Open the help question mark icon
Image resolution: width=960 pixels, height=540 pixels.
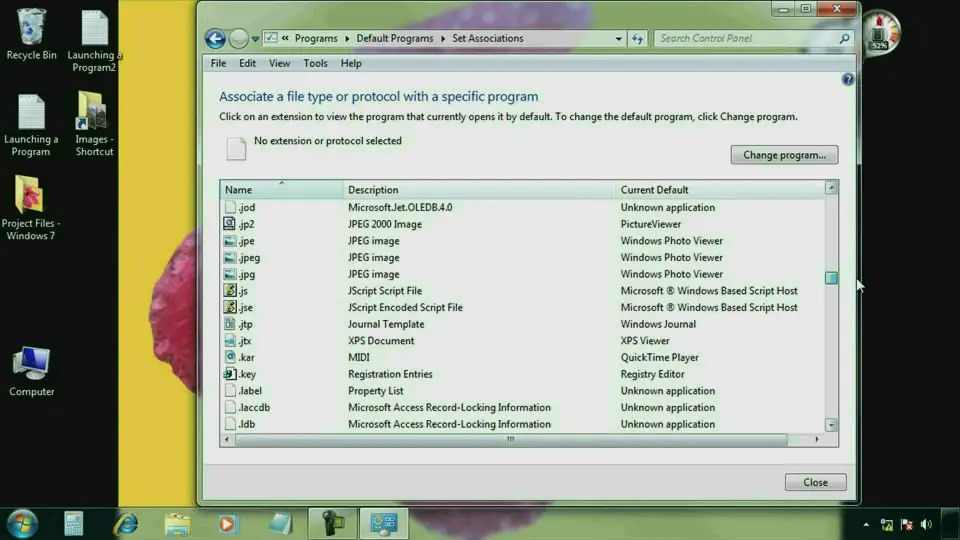[x=847, y=79]
